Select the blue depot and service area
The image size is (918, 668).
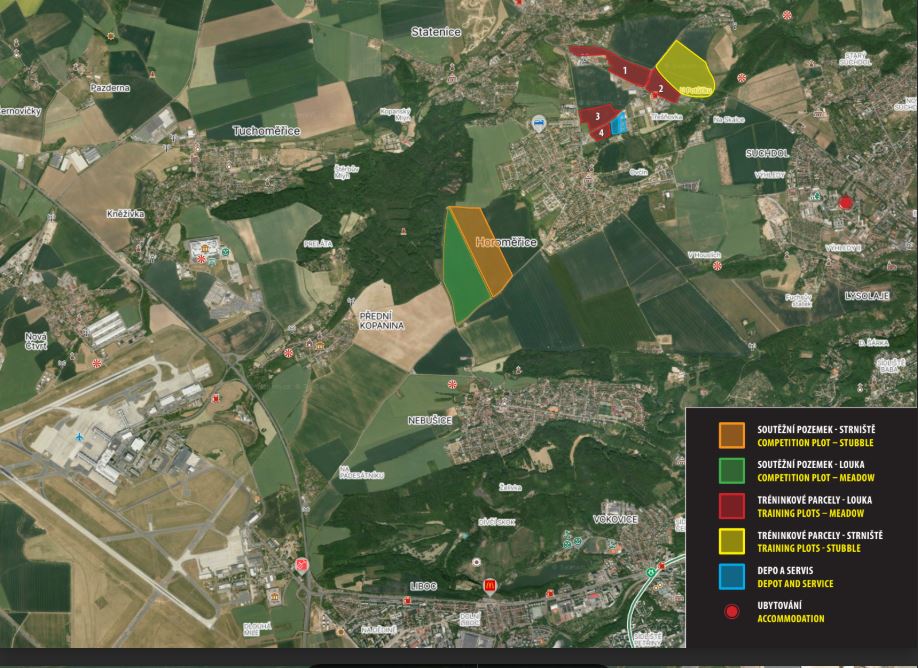(619, 123)
